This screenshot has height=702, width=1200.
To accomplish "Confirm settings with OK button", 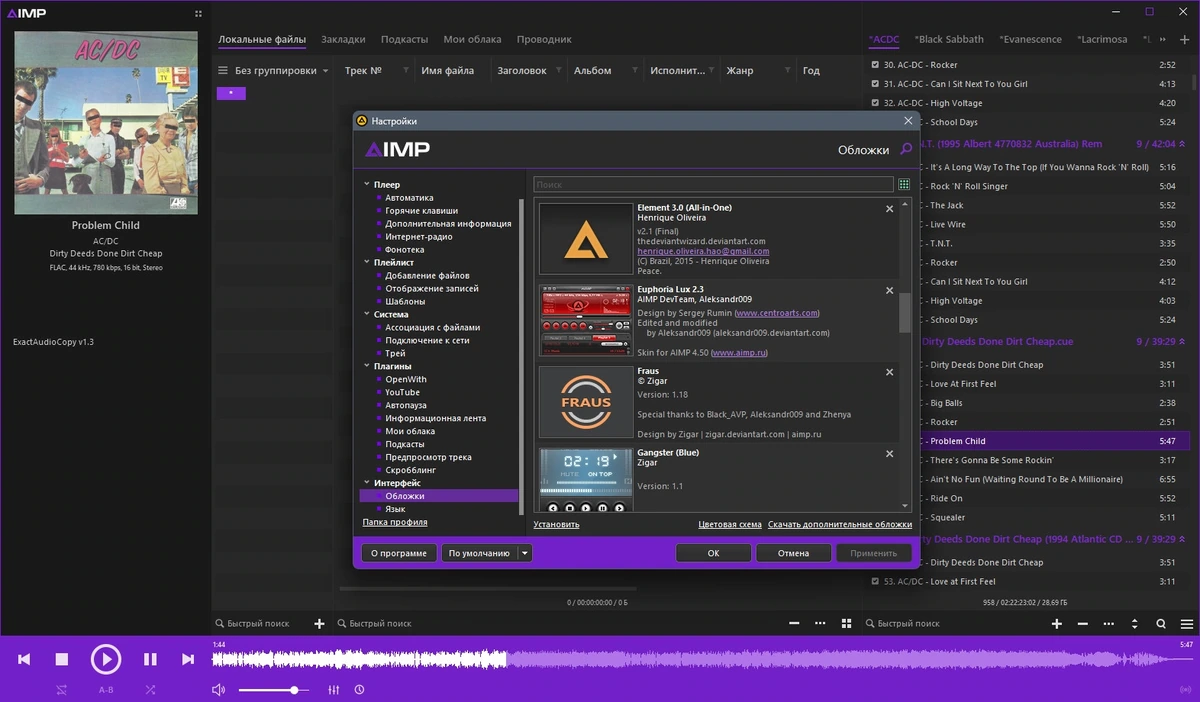I will (713, 553).
